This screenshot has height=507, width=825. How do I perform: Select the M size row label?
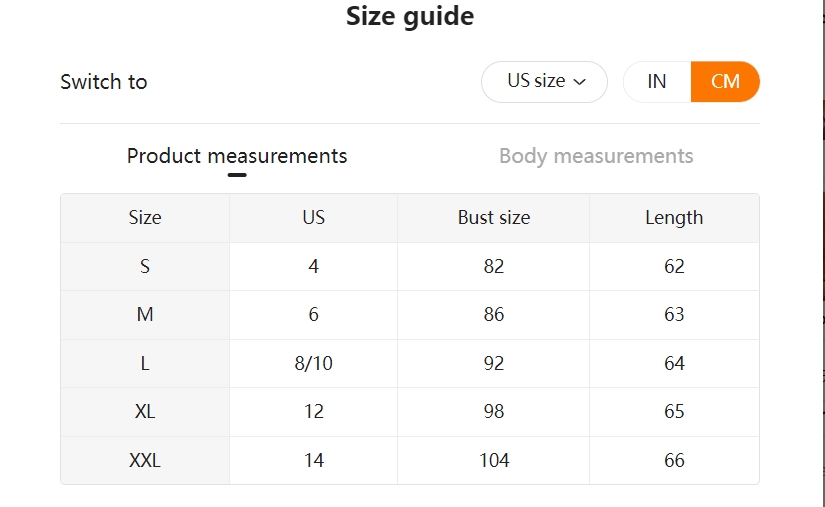click(x=145, y=315)
